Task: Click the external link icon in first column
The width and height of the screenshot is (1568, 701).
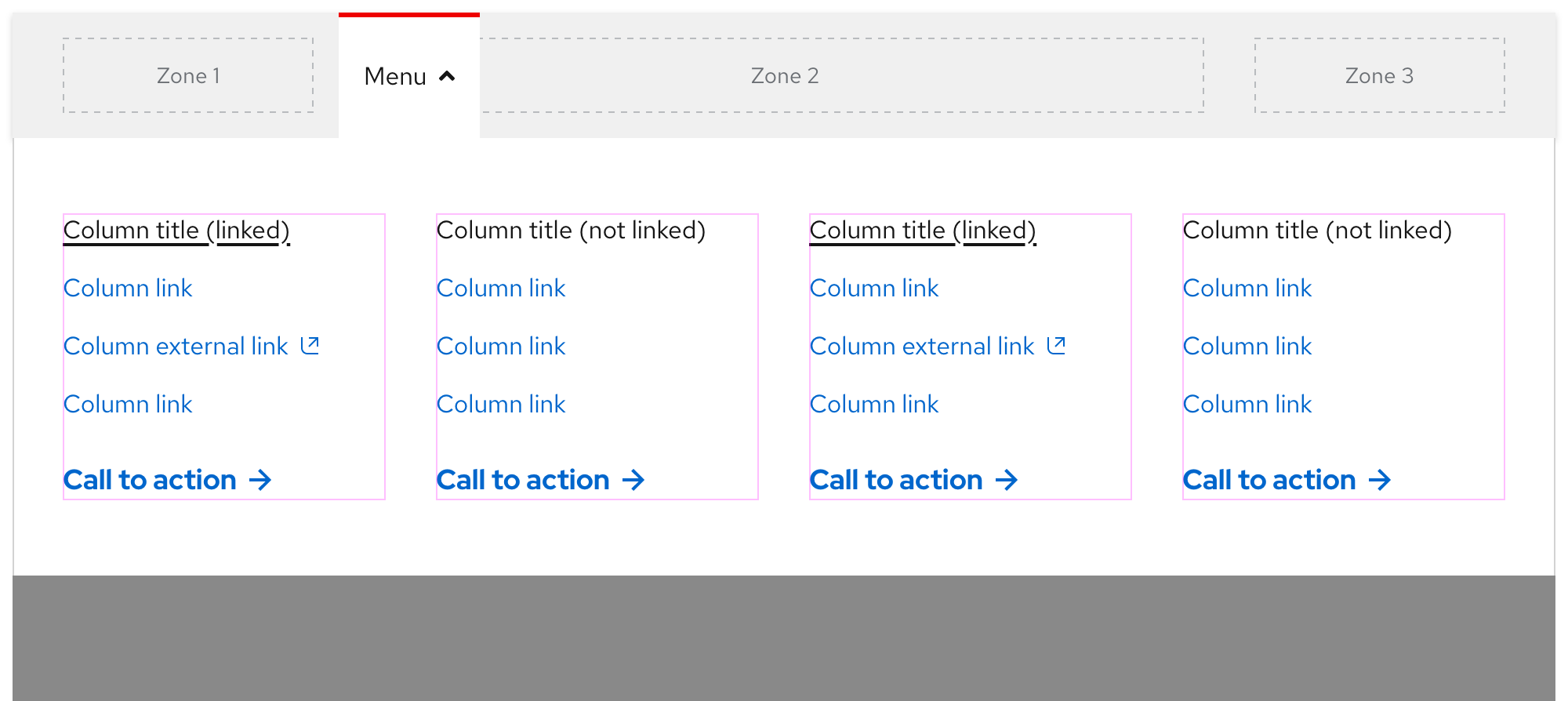Action: tap(310, 345)
